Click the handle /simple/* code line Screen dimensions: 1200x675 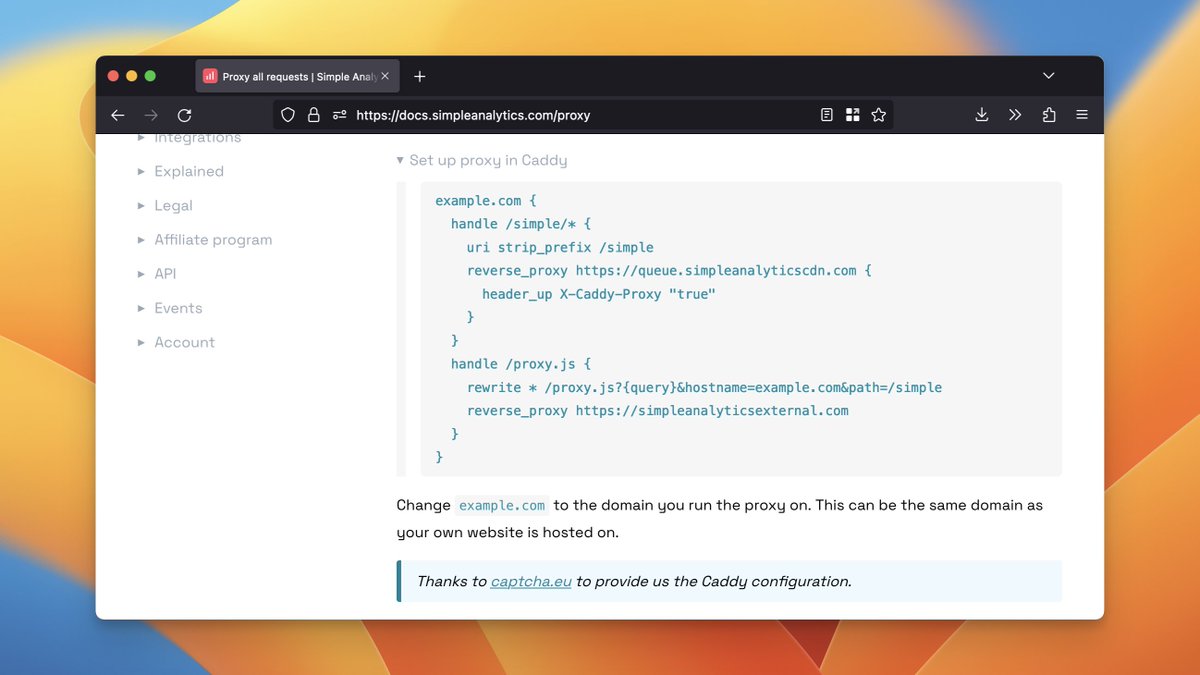(x=521, y=224)
